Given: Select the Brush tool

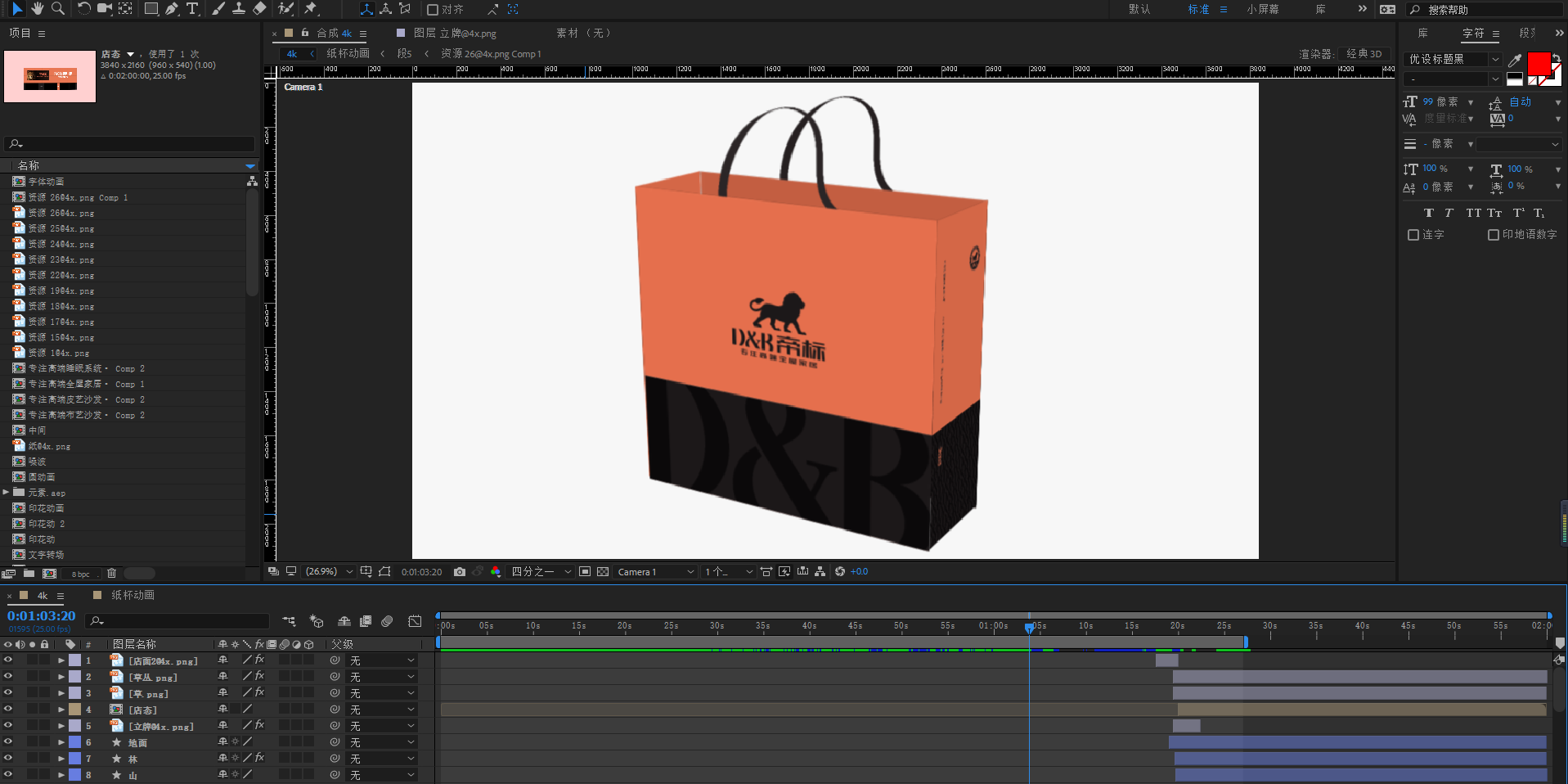Looking at the screenshot, I should point(218,9).
